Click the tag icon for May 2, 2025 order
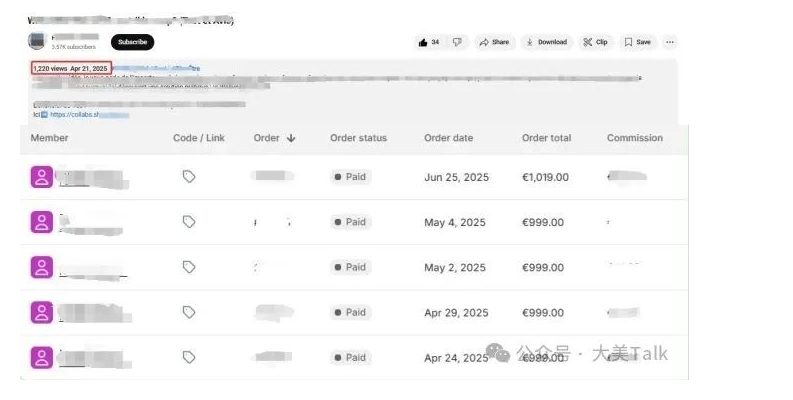Screen dimensions: 793x400 coord(189,267)
